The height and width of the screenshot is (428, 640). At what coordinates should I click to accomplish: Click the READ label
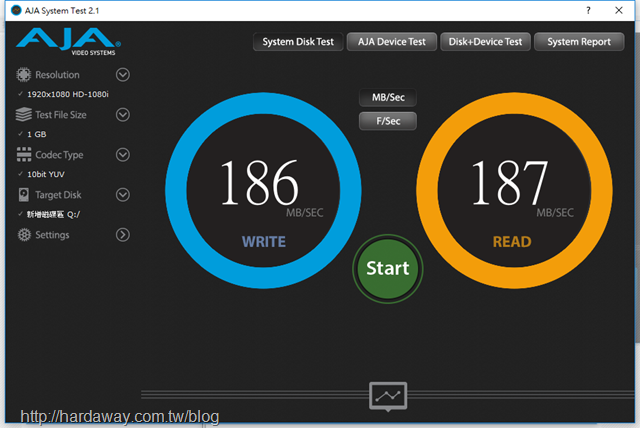click(512, 242)
